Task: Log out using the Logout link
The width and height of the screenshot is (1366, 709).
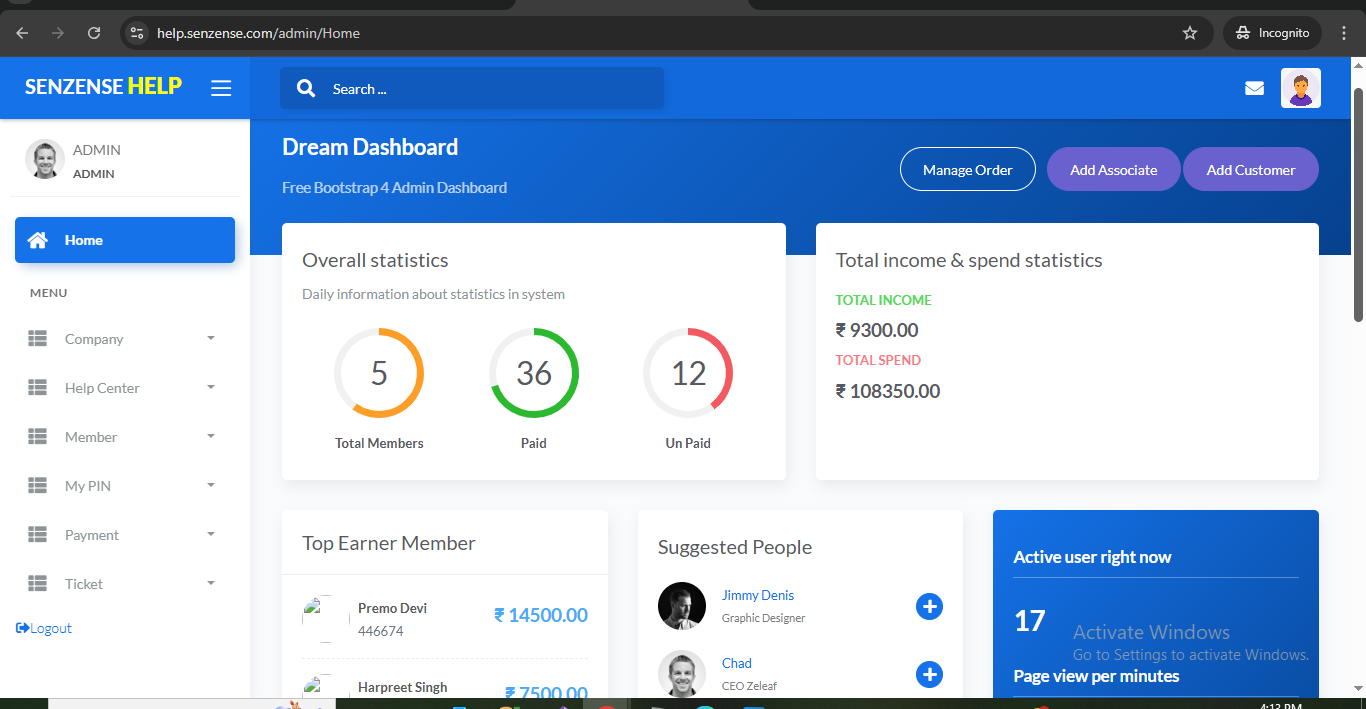Action: click(44, 628)
